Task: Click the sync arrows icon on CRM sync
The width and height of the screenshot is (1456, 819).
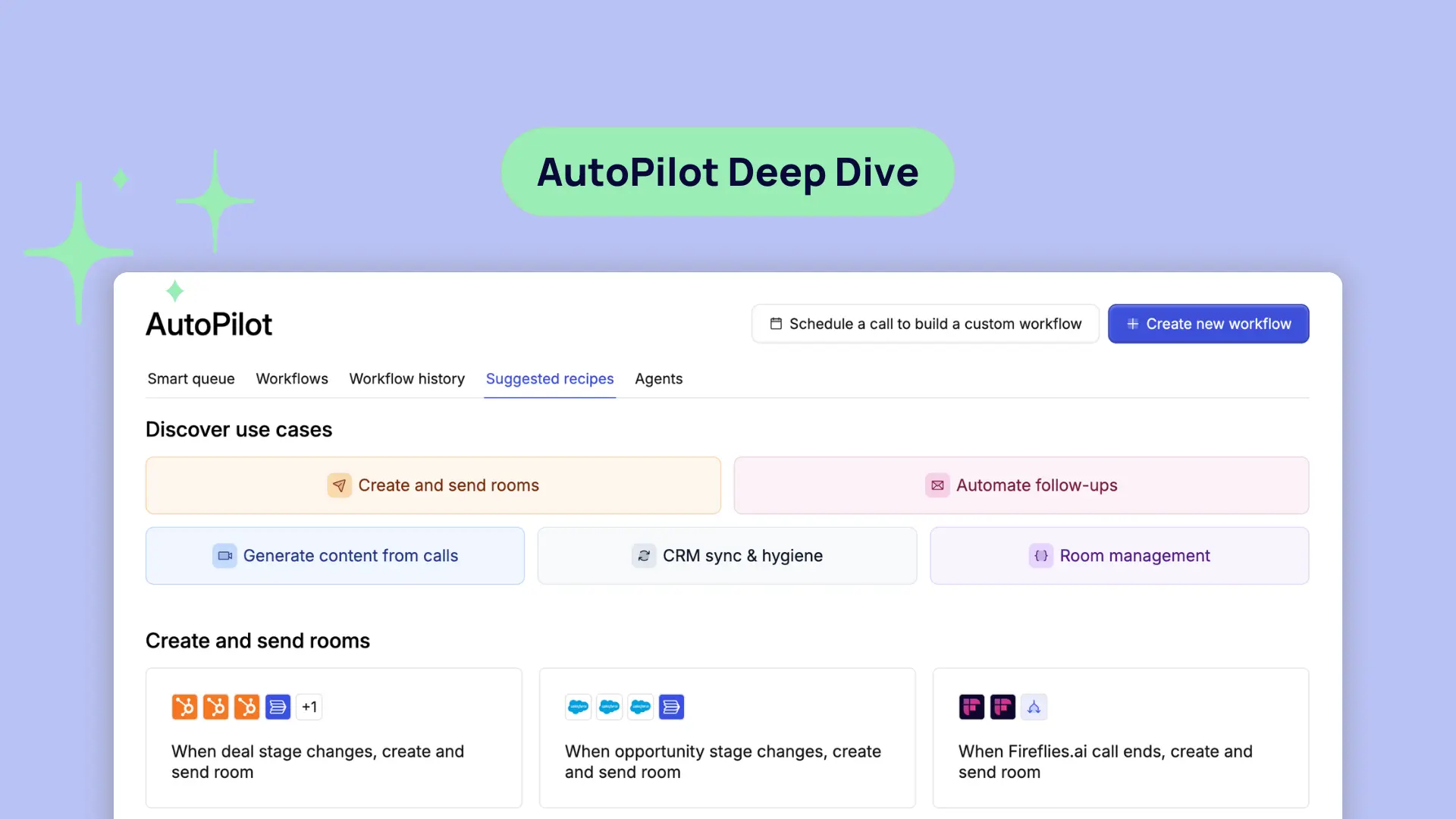Action: (644, 556)
